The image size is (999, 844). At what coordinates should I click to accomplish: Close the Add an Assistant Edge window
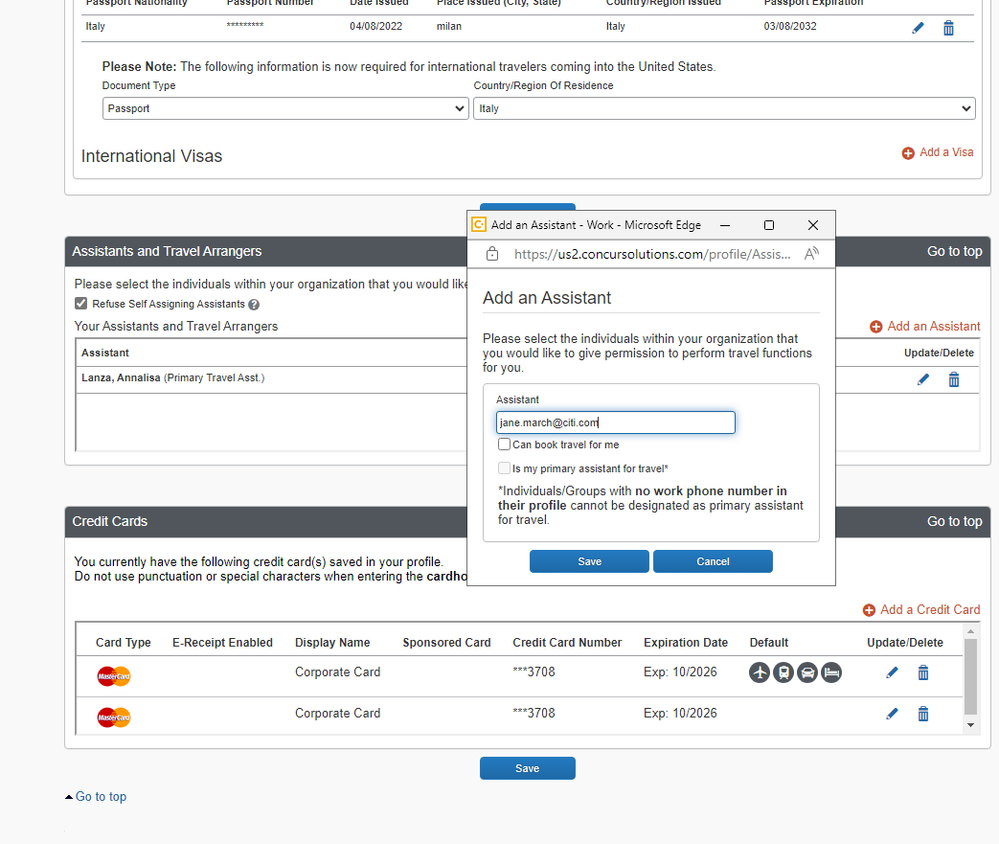point(813,225)
